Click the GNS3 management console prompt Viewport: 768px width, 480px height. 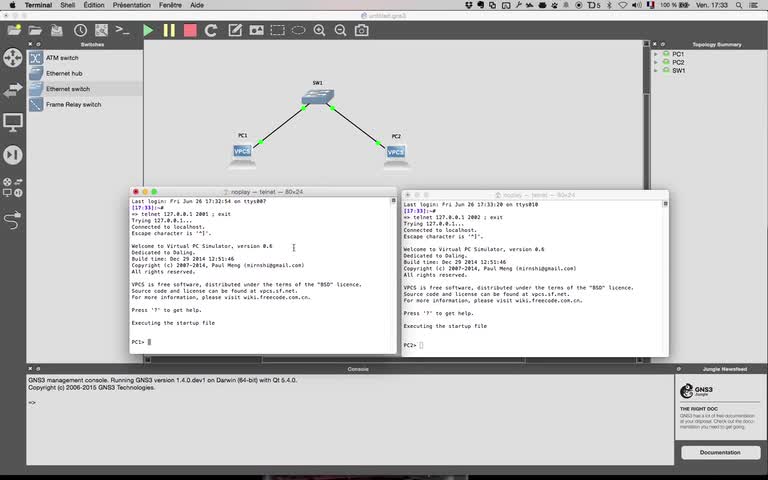(32, 403)
